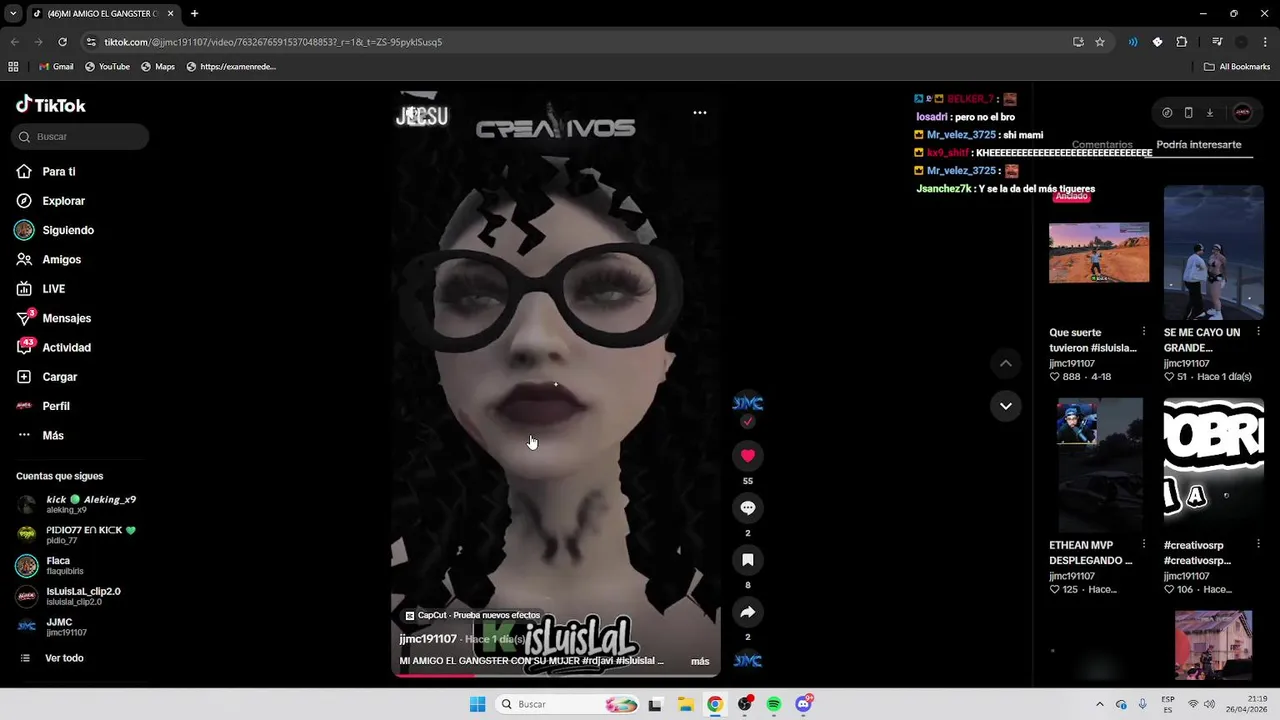Bookmark this page with the star icon
This screenshot has width=1280, height=720.
[x=1100, y=42]
